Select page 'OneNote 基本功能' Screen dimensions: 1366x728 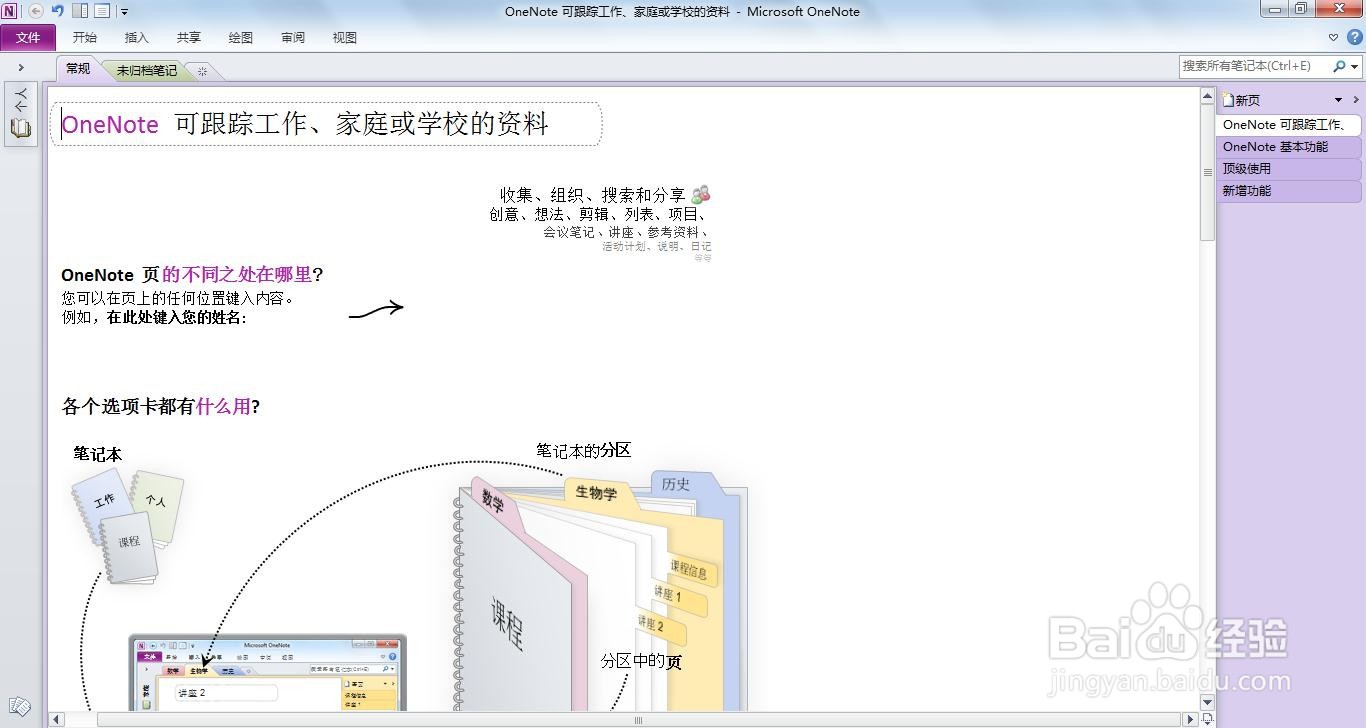click(1289, 147)
